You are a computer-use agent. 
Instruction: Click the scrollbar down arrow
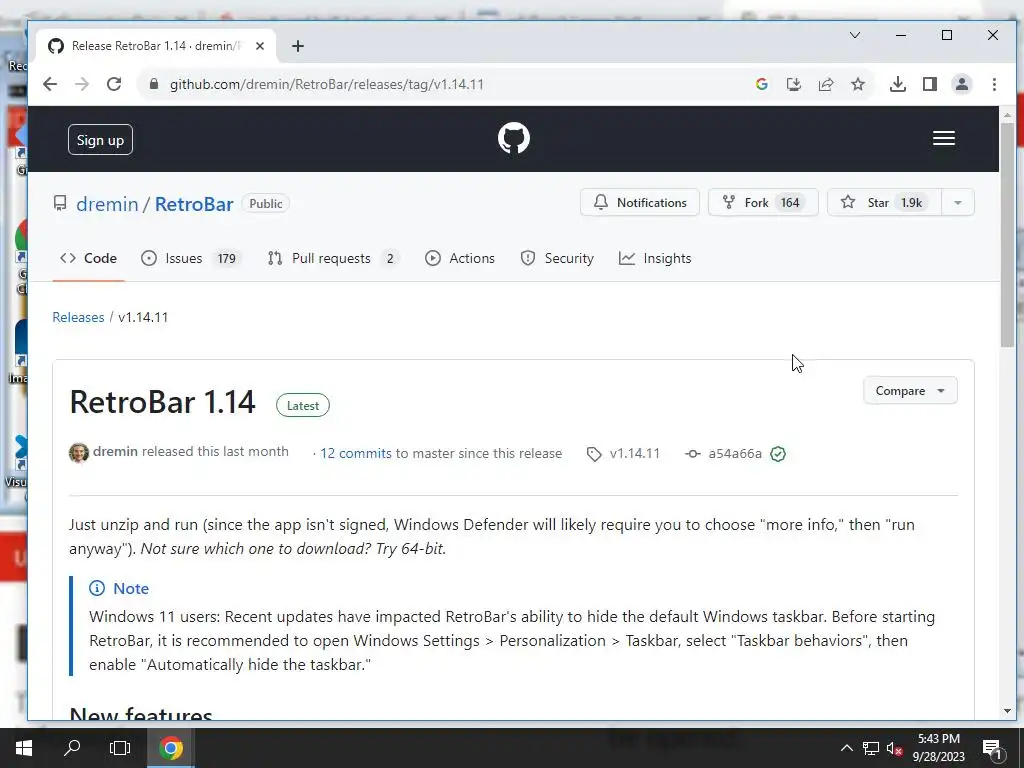click(1007, 711)
